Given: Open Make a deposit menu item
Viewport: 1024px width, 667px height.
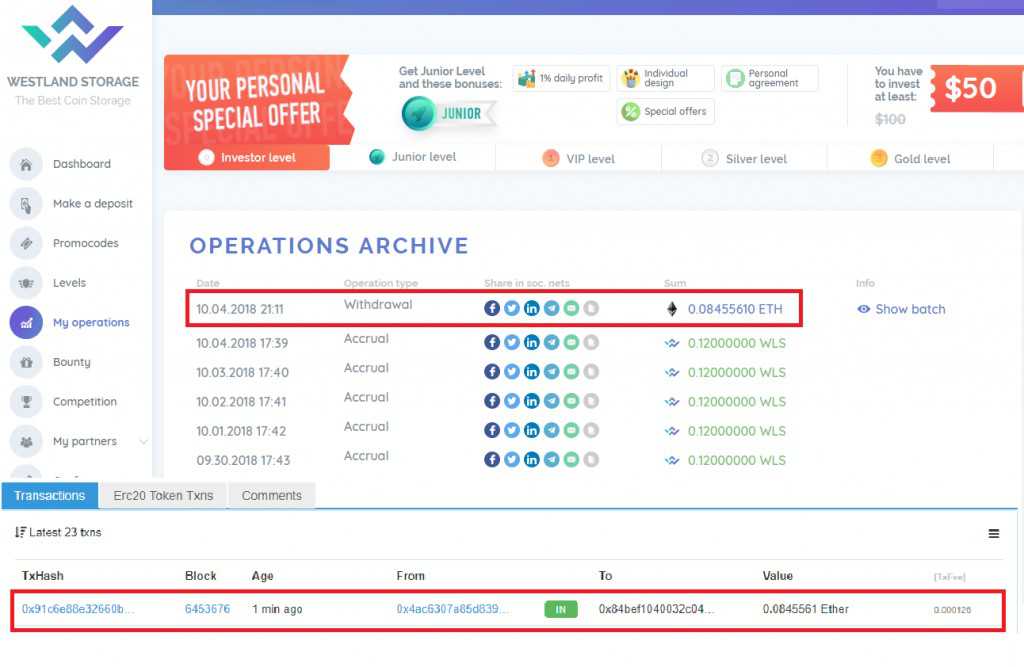Looking at the screenshot, I should (x=93, y=204).
